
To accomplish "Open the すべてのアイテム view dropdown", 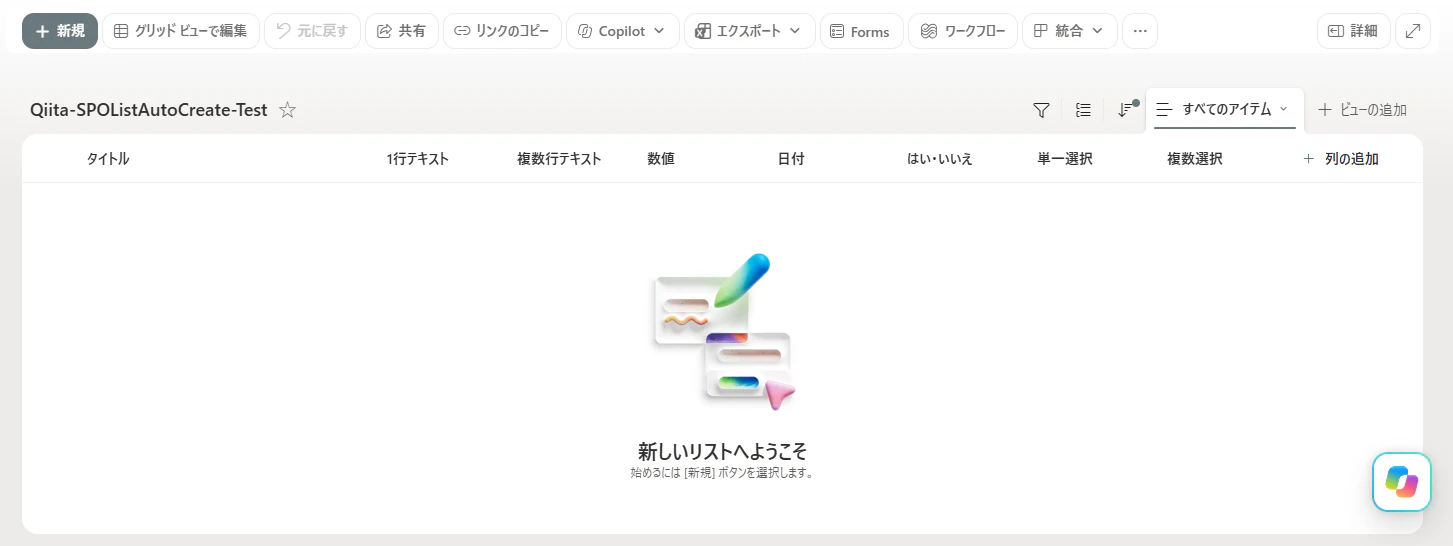I will coord(1225,109).
